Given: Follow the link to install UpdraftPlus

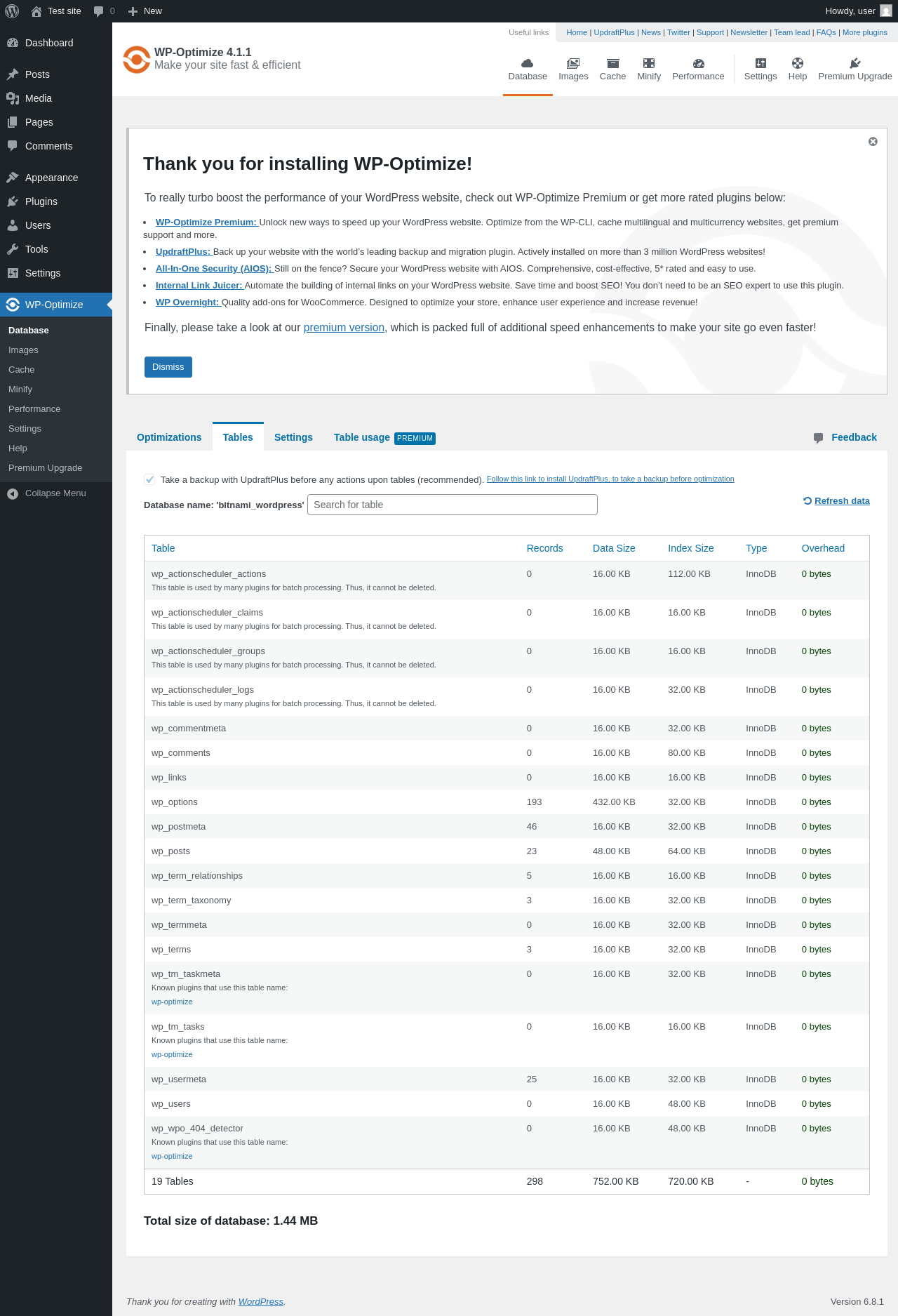Looking at the screenshot, I should pos(610,479).
